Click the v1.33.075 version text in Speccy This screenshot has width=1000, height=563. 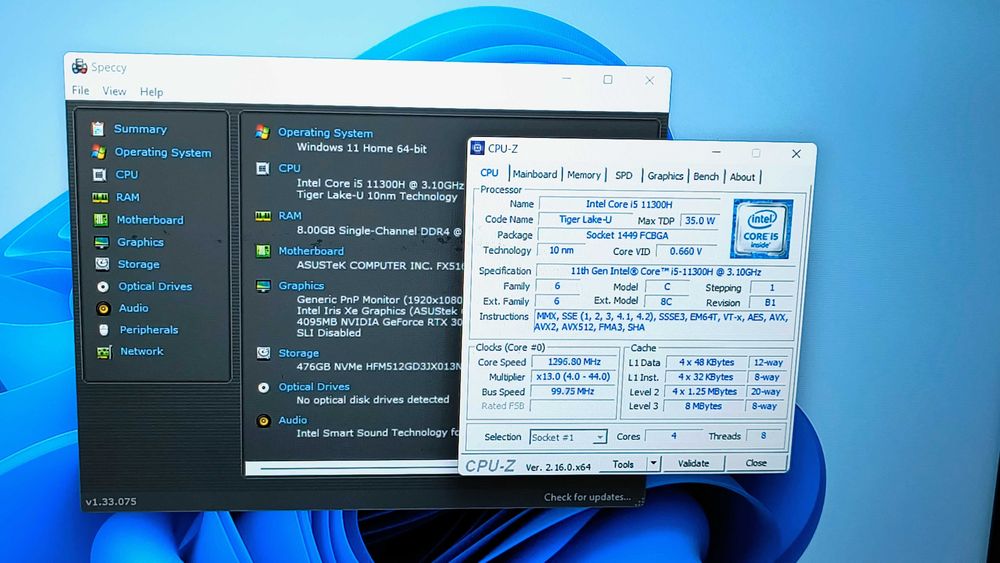[x=111, y=502]
